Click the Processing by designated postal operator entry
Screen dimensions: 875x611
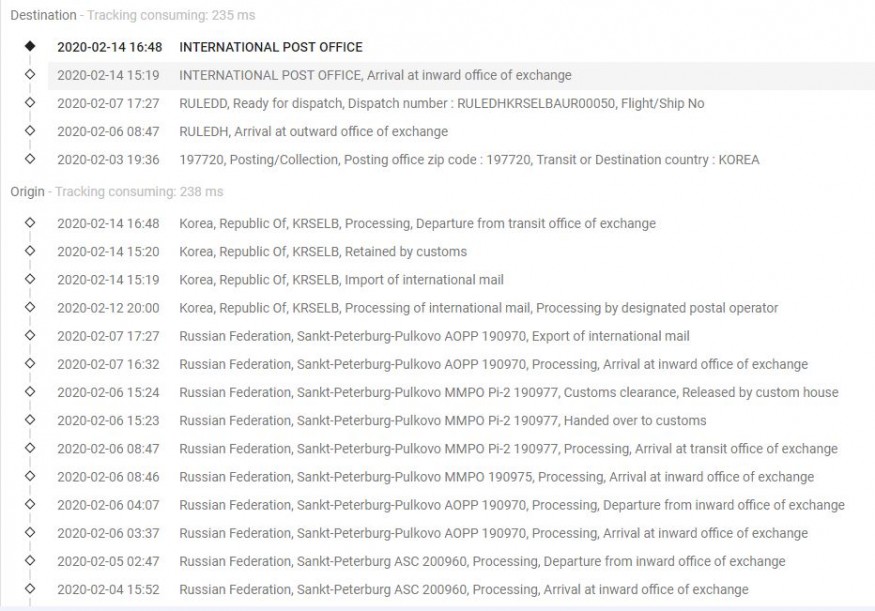click(x=478, y=307)
